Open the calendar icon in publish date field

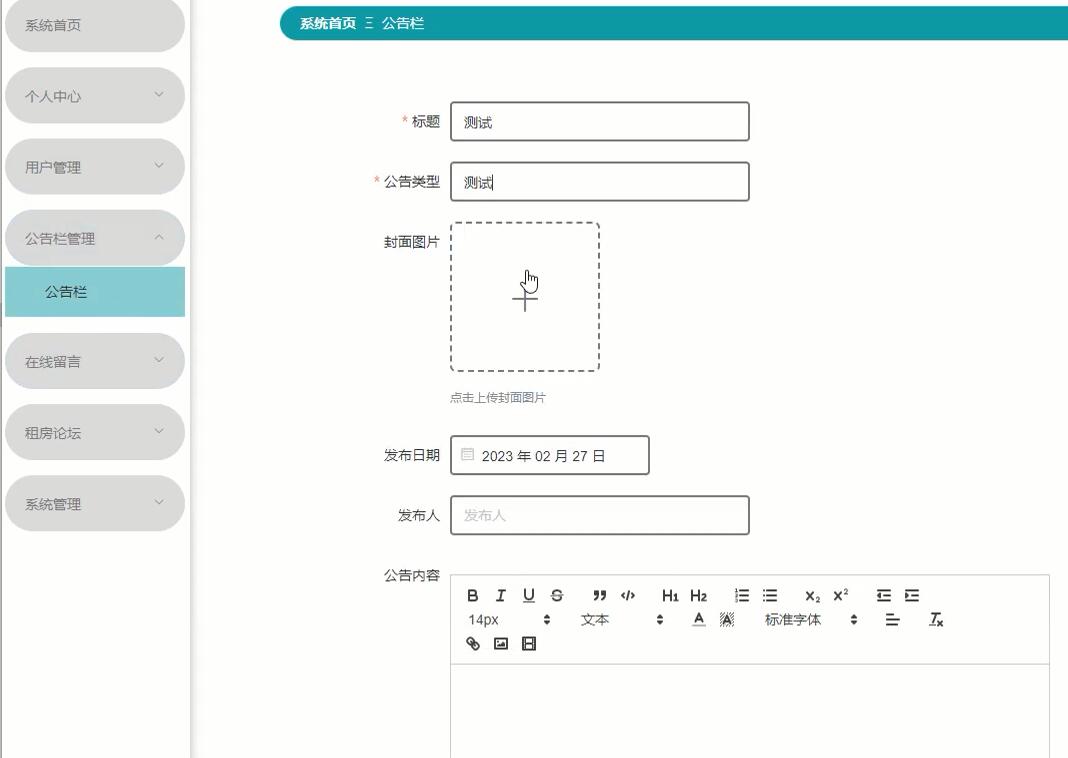[x=467, y=454]
